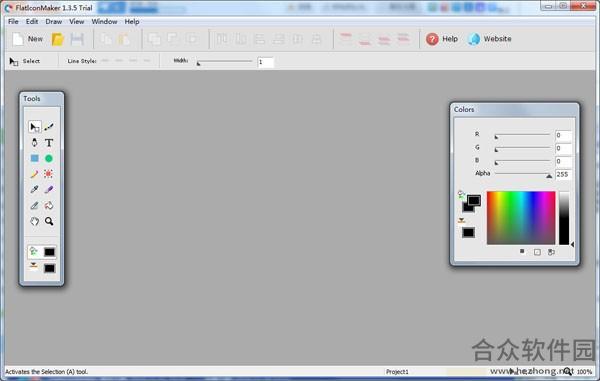The width and height of the screenshot is (600, 381).
Task: Activate the Eyedropper tool
Action: (34, 189)
